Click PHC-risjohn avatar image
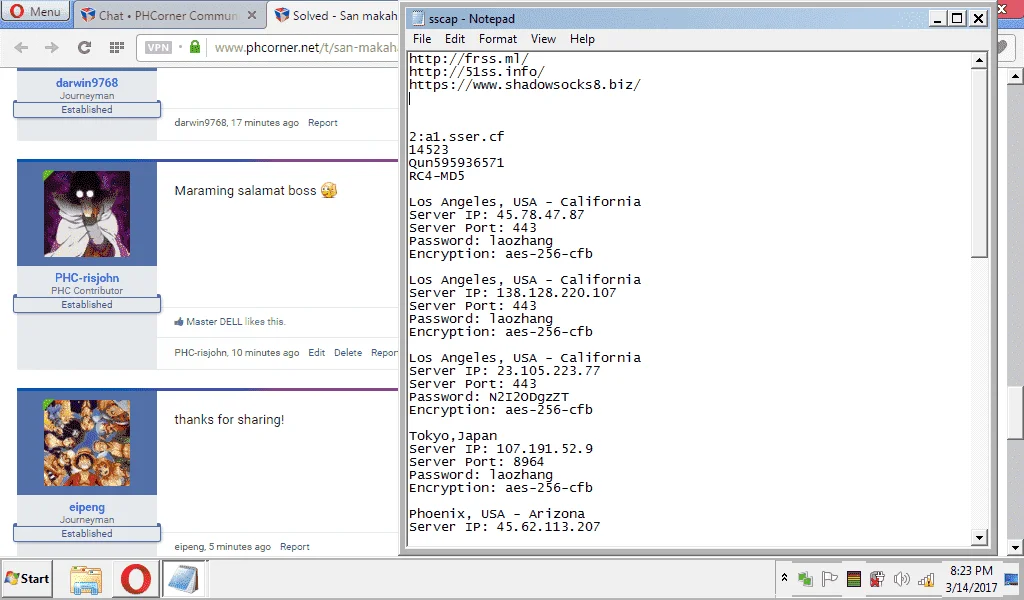Screen dimensions: 1024x600 pos(87,213)
